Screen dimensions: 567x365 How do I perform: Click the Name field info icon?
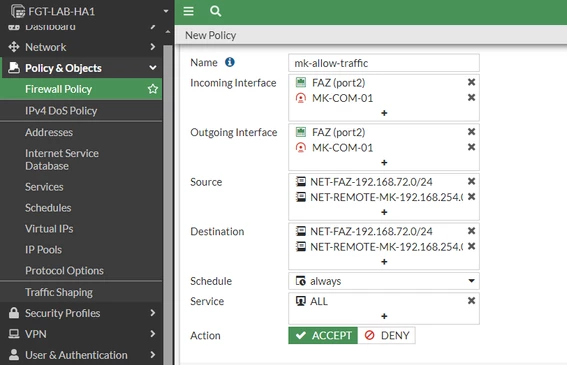point(230,62)
